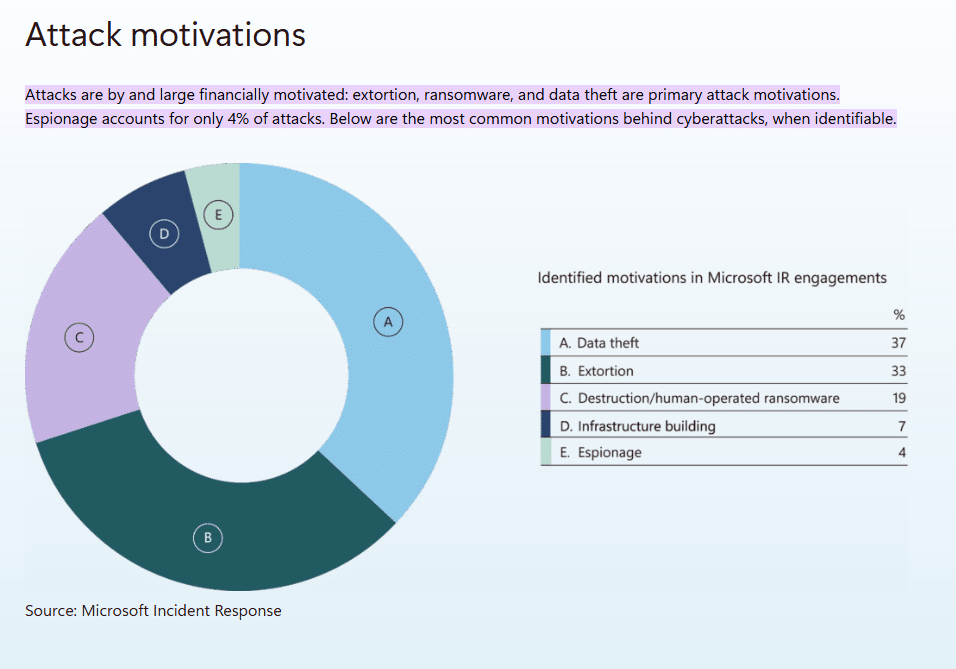Click "Source: Microsoft Incident Response" caption
The image size is (956, 669).
point(153,610)
